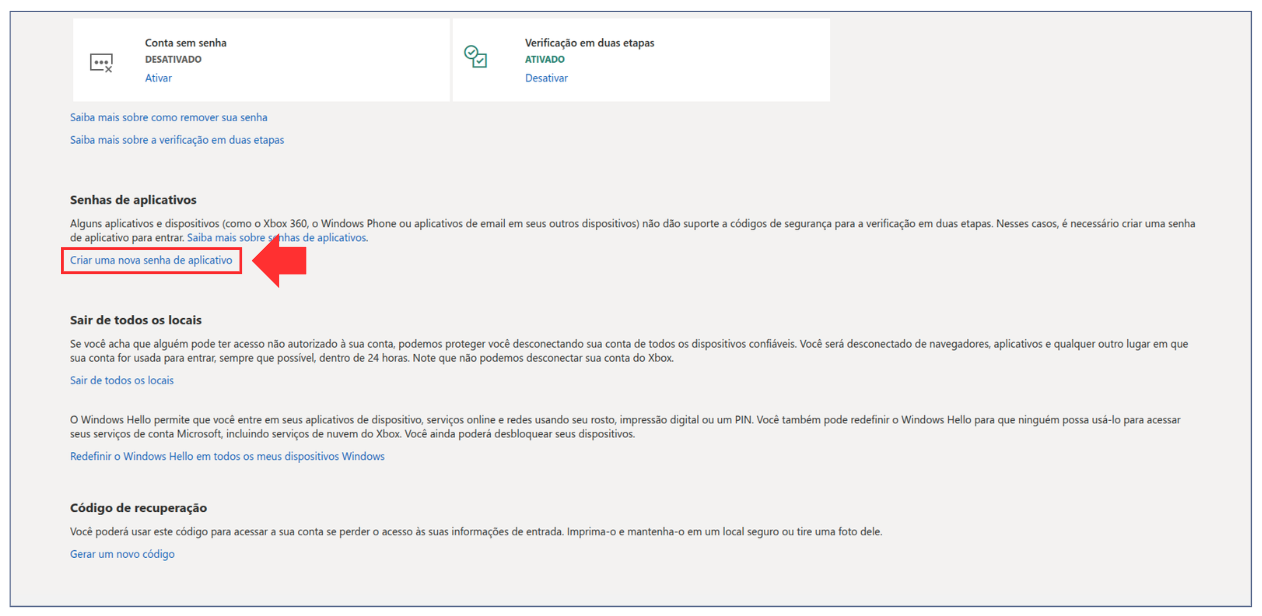Click the blue 'Sair de todos os locais' link
This screenshot has width=1262, height=616.
click(122, 380)
